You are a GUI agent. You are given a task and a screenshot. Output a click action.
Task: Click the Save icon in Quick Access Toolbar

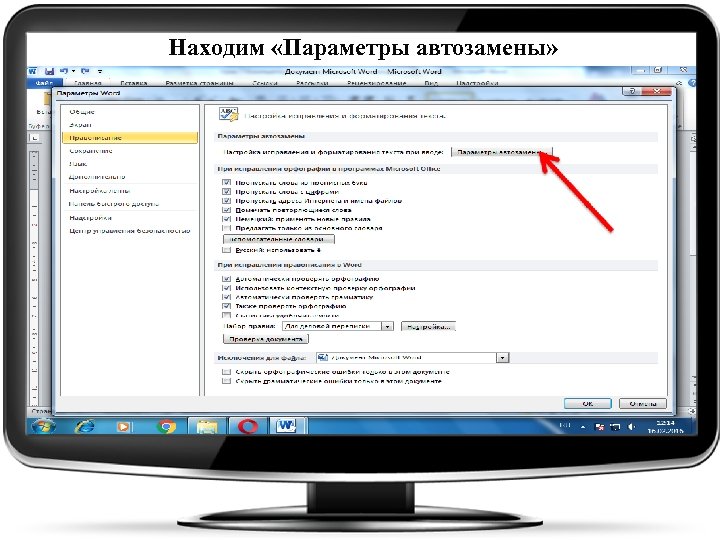[x=49, y=71]
